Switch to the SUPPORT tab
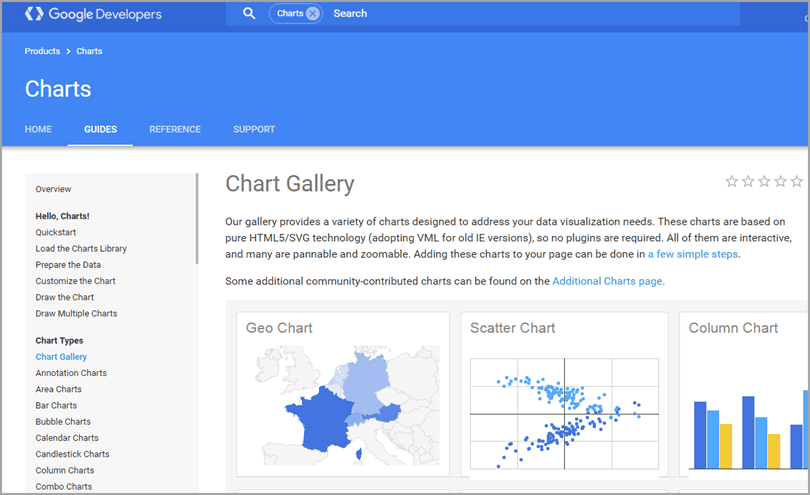The width and height of the screenshot is (810, 495). 254,129
